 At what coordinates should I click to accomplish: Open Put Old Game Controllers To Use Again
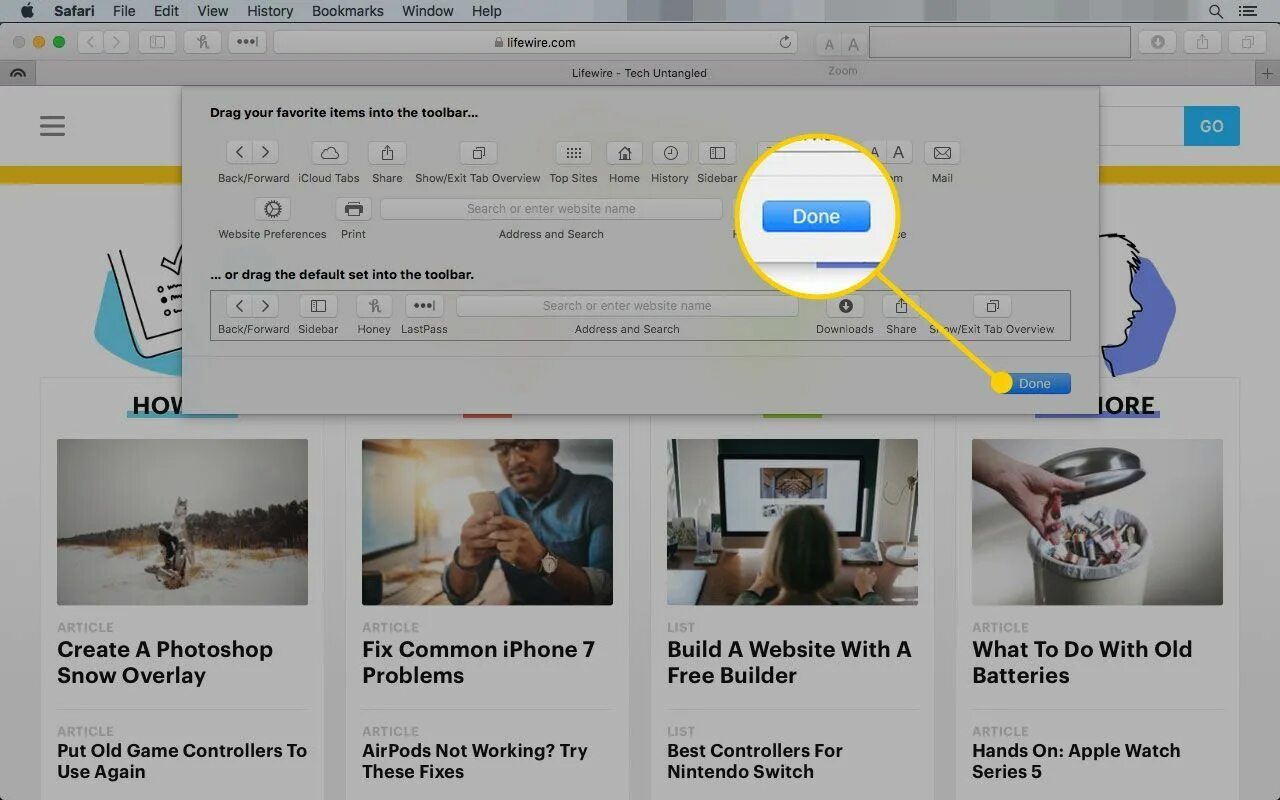pos(182,761)
